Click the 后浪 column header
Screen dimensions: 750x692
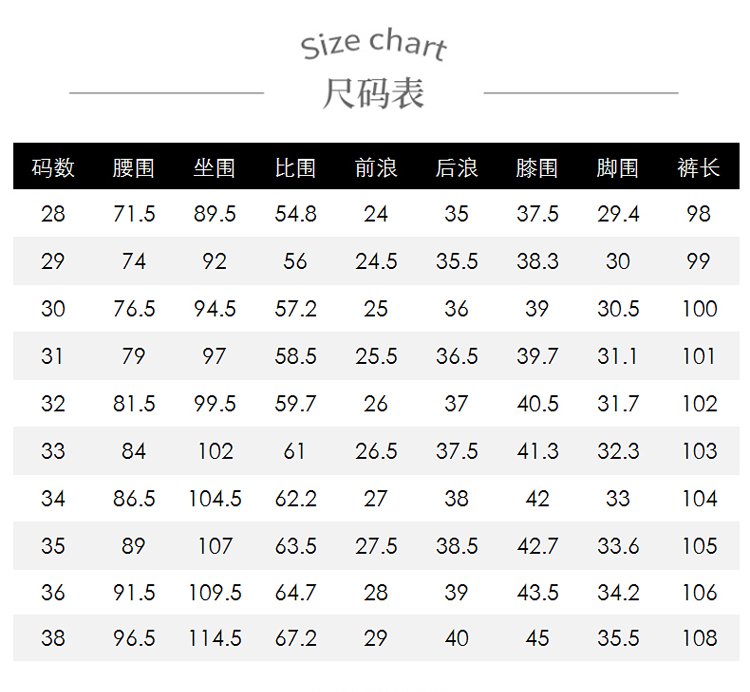coord(456,167)
